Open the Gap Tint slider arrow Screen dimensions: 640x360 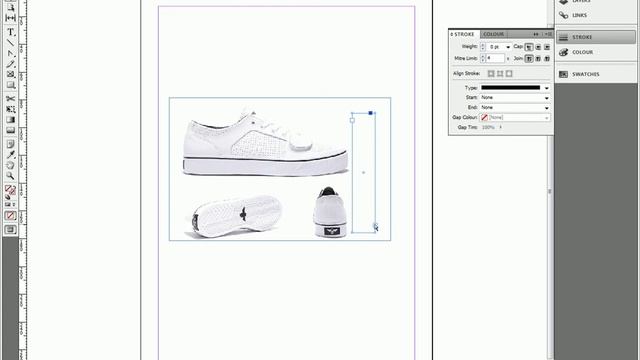point(501,127)
